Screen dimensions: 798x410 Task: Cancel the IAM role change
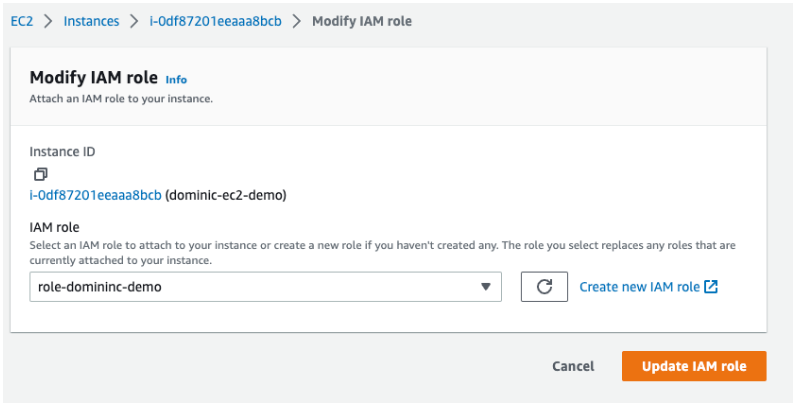click(573, 366)
